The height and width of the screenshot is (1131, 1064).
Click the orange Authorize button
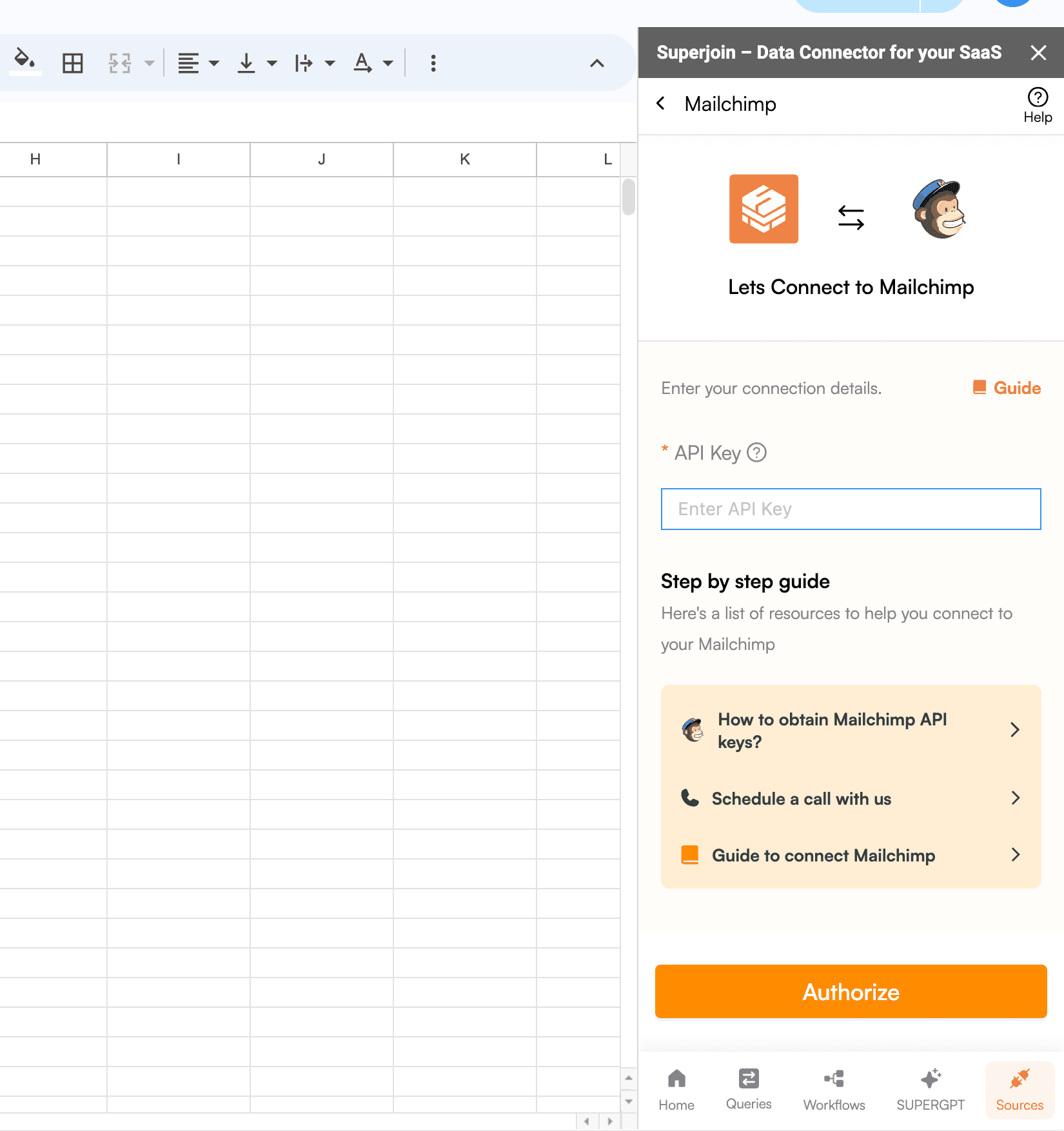pyautogui.click(x=851, y=992)
